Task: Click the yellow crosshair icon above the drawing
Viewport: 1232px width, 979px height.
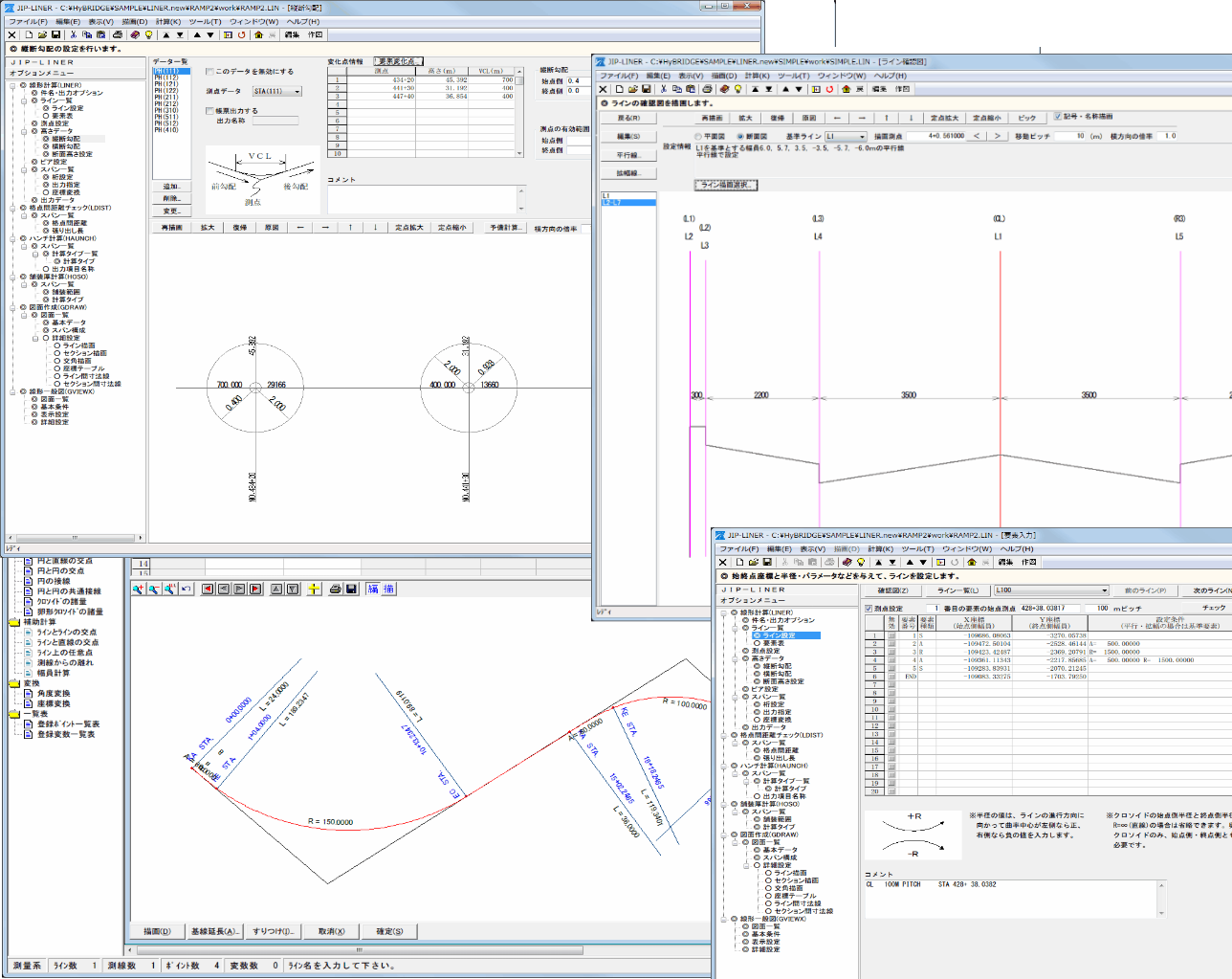Action: [x=314, y=590]
